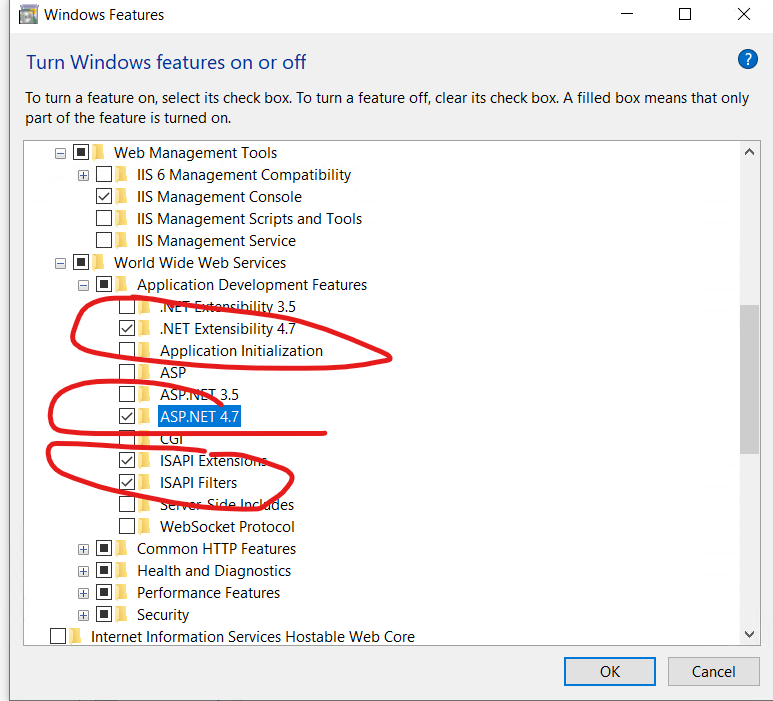Click the scrollbar up arrow
773x701 pixels.
click(x=749, y=152)
